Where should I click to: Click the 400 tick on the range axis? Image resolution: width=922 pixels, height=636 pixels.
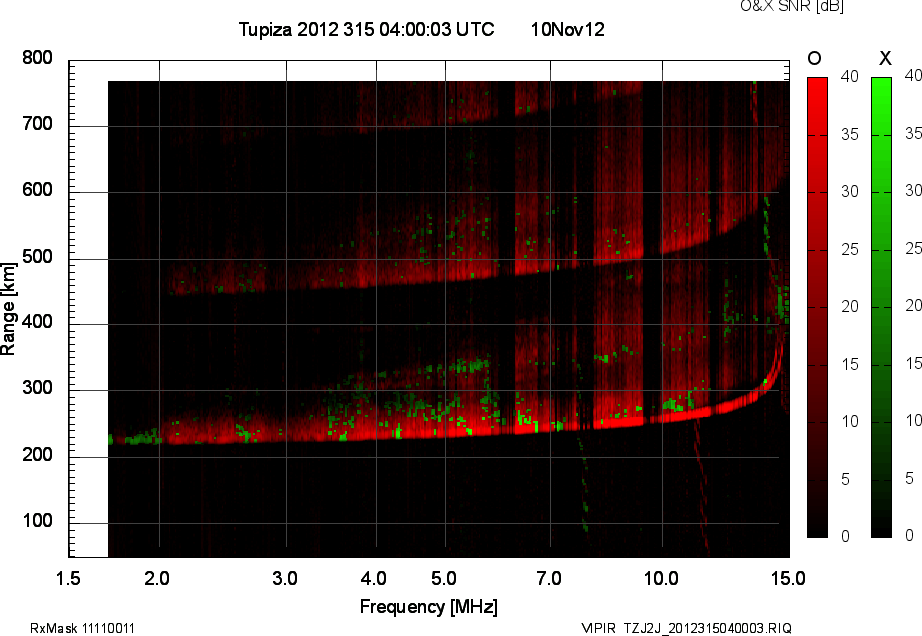pyautogui.click(x=37, y=322)
